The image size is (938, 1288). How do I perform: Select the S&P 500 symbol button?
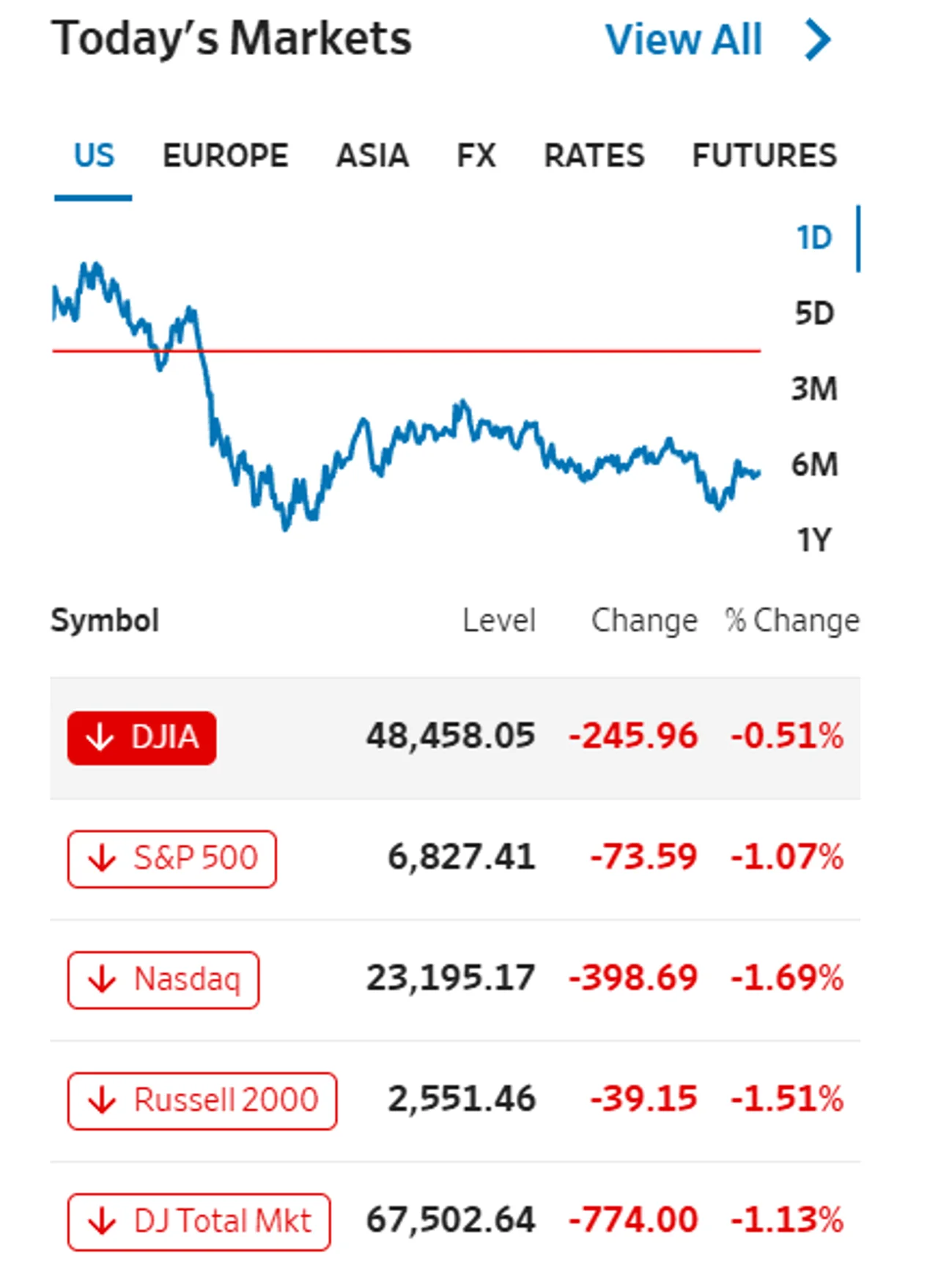(x=172, y=859)
